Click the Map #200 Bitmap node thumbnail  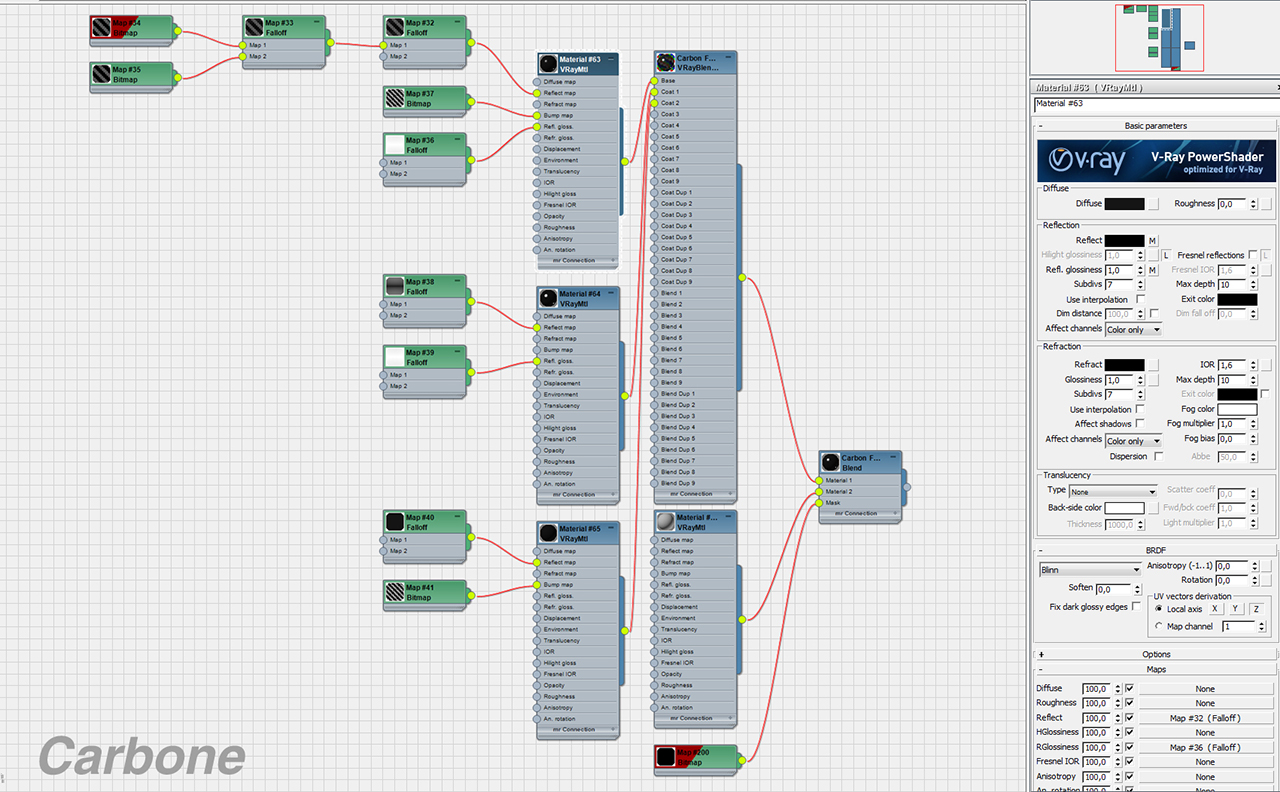click(x=666, y=757)
